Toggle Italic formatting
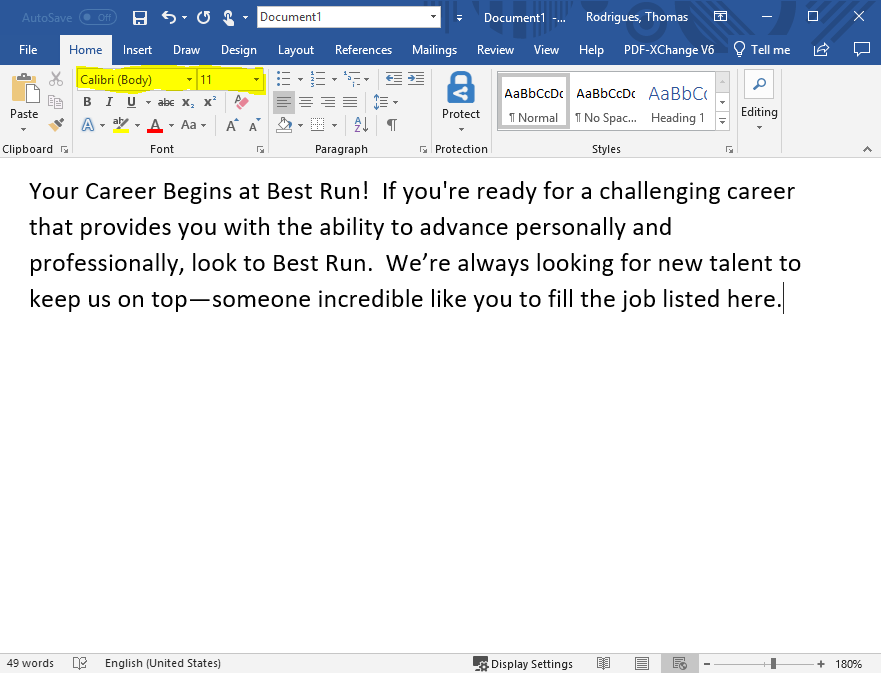The width and height of the screenshot is (881, 673). click(x=109, y=102)
